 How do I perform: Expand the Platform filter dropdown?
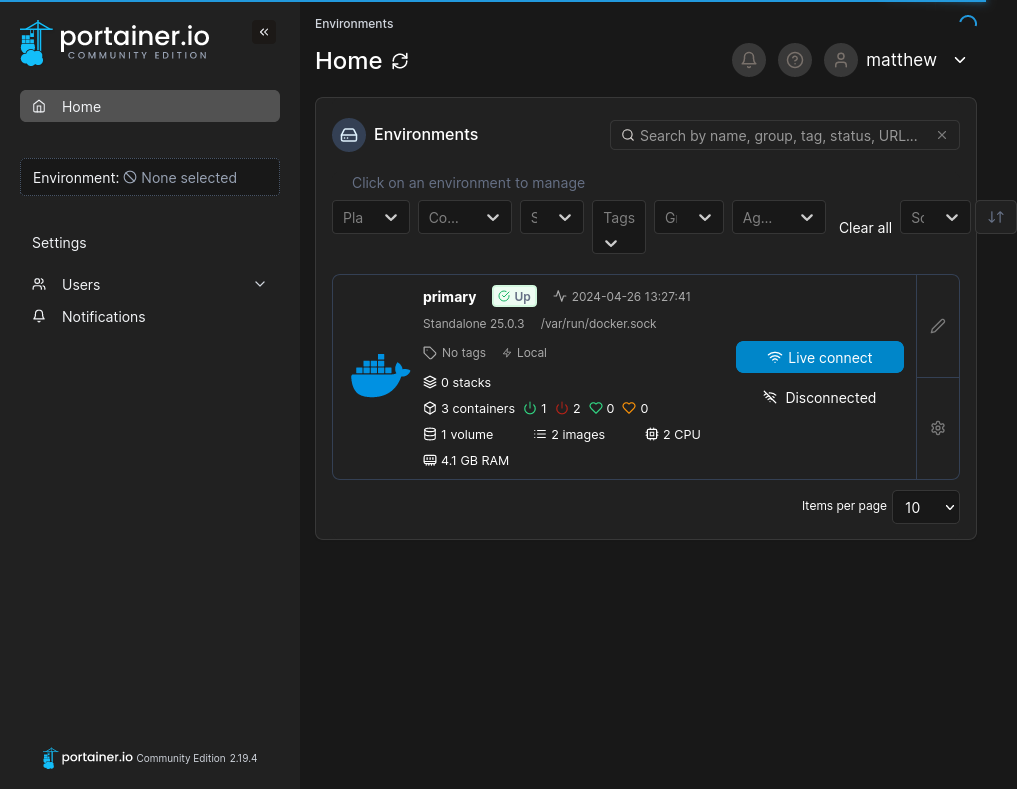[x=370, y=217]
